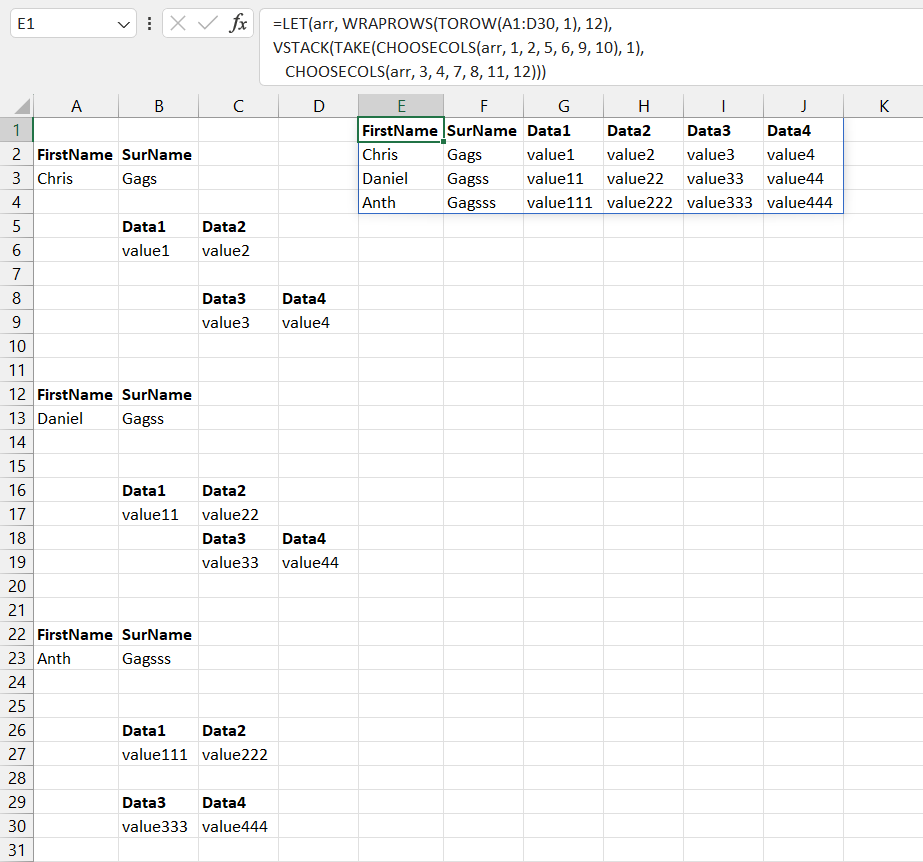
Task: Click the FirstName header cell in E1
Action: [400, 130]
